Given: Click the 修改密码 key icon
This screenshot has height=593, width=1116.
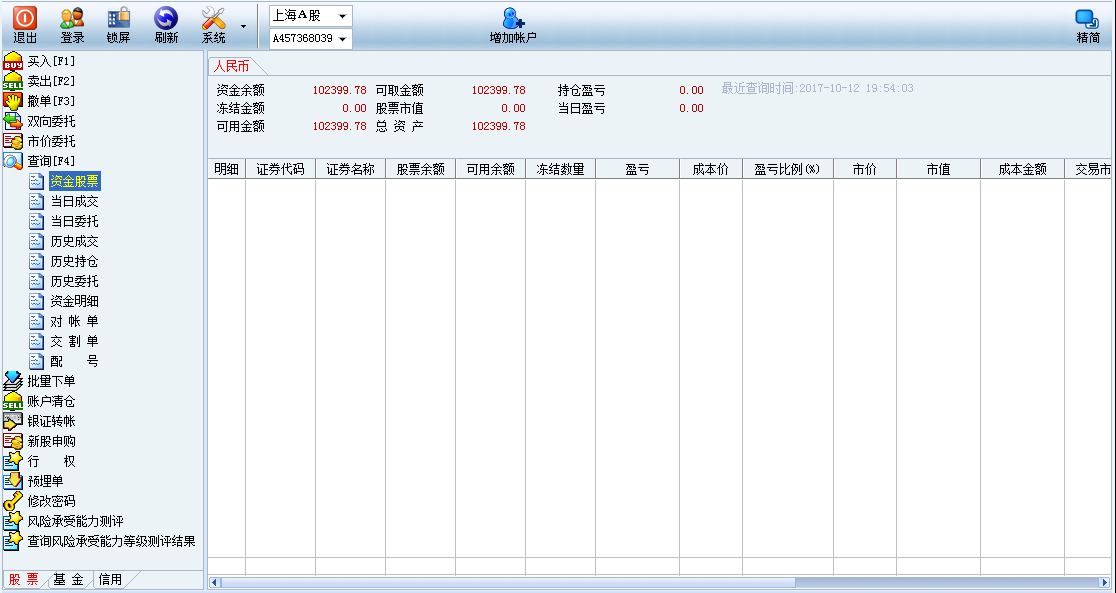Looking at the screenshot, I should (13, 501).
